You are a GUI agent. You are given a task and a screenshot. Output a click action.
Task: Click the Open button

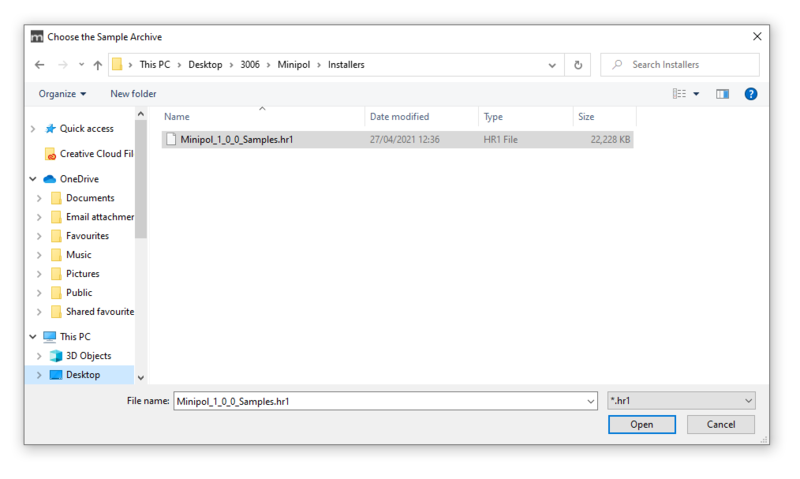(641, 424)
